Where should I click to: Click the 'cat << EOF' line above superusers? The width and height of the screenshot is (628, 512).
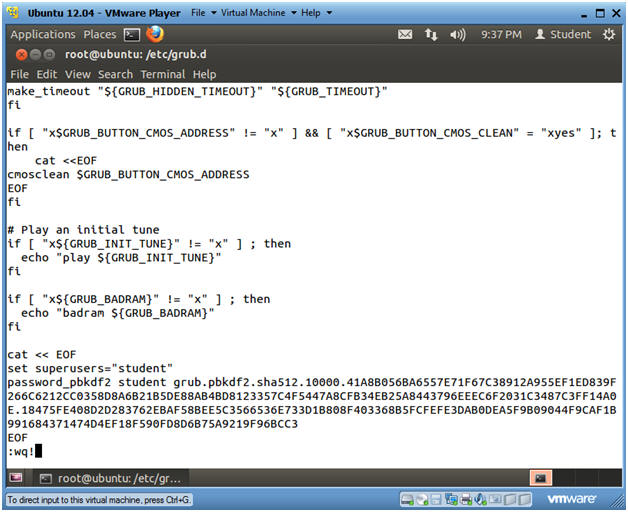coord(42,355)
